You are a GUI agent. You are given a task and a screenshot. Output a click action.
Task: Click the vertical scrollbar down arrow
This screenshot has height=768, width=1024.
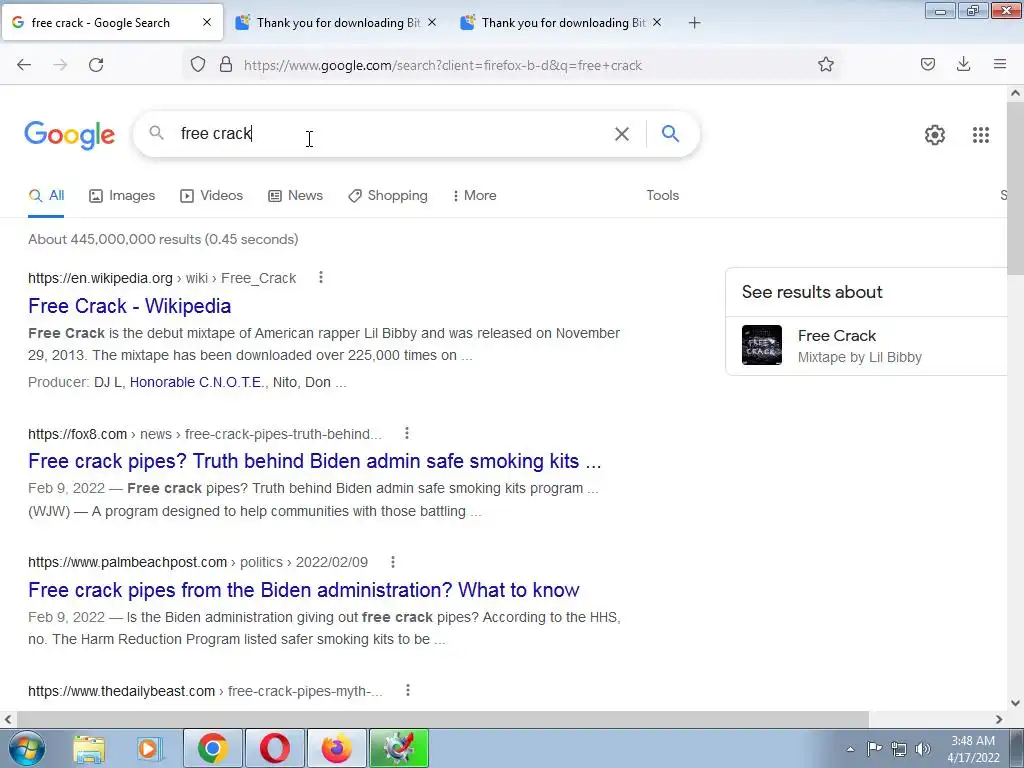tap(1016, 703)
